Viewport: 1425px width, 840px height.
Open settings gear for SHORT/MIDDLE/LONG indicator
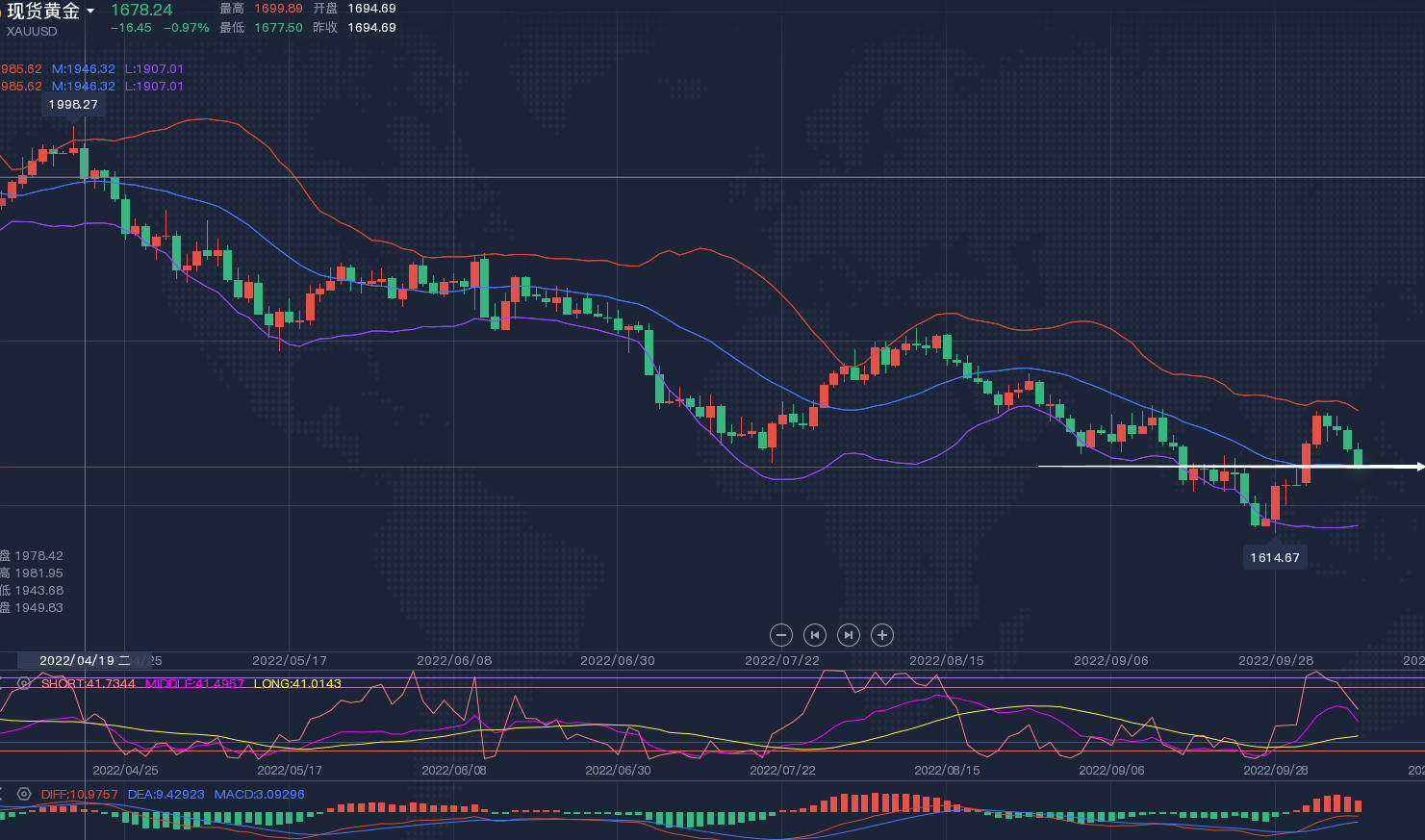coord(24,683)
